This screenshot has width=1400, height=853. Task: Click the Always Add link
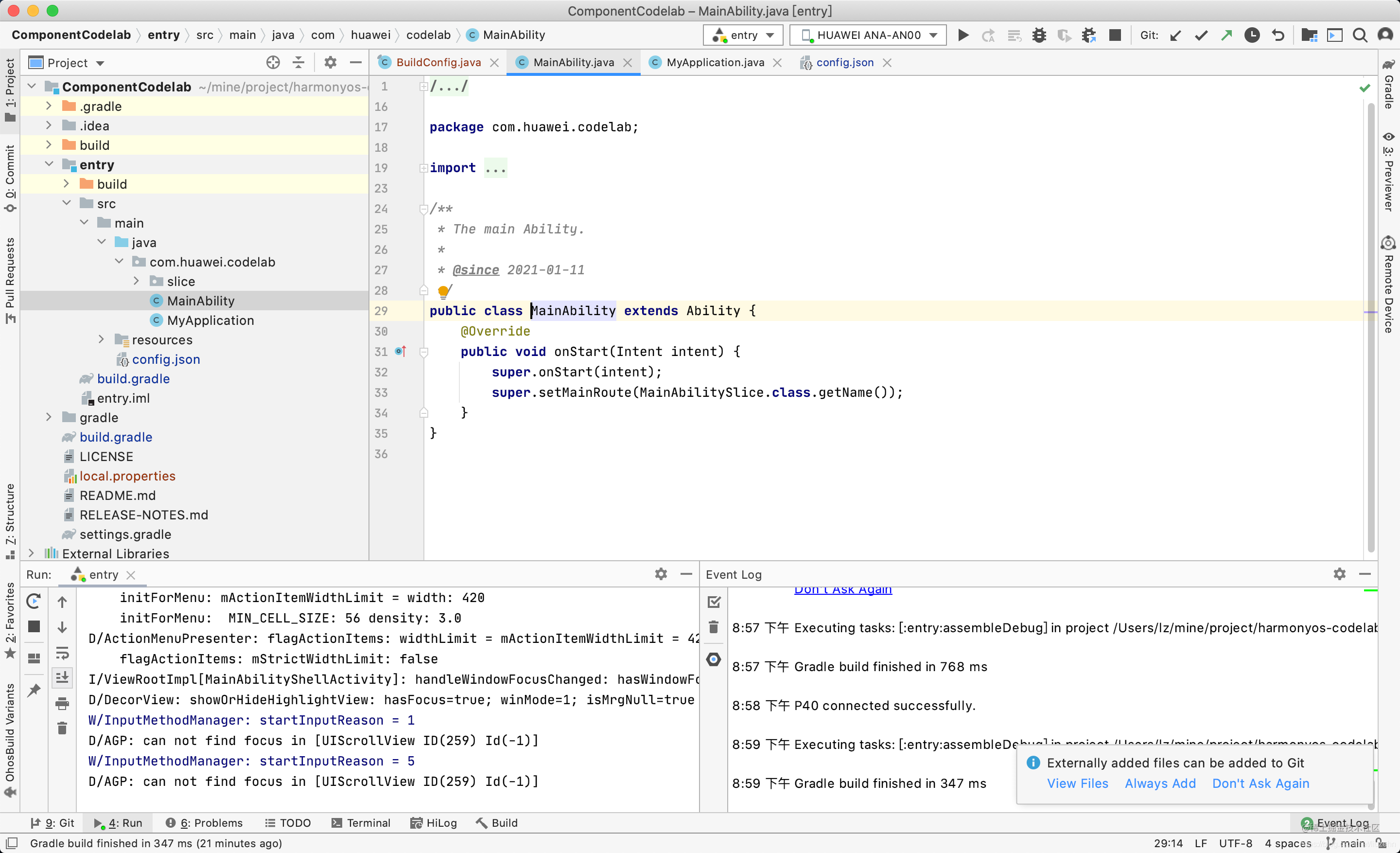pos(1160,783)
